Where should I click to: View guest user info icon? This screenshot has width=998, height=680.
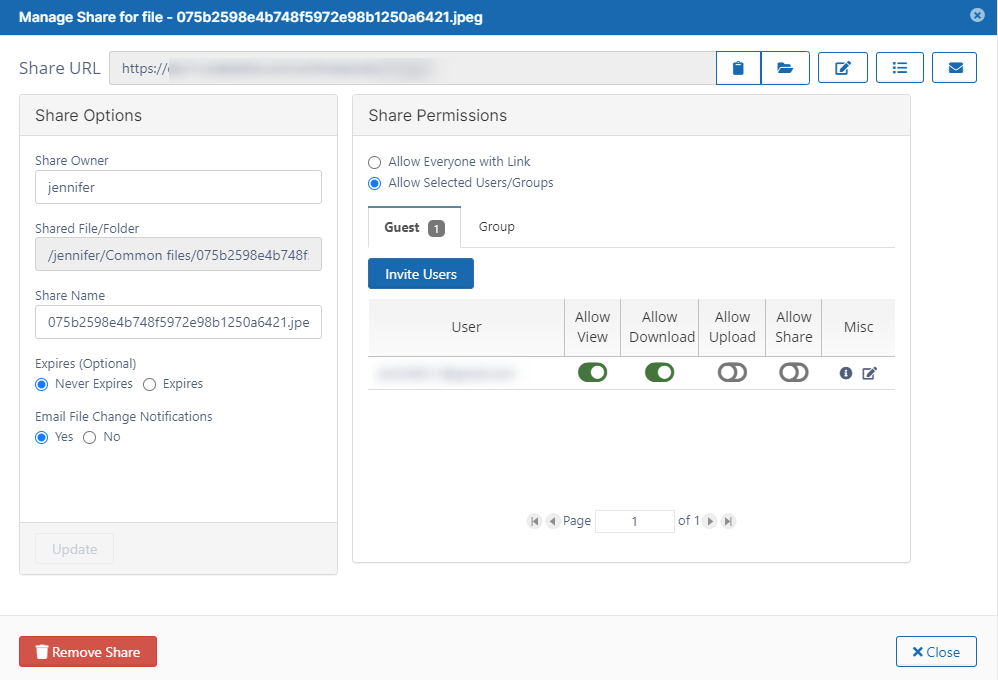pos(846,373)
